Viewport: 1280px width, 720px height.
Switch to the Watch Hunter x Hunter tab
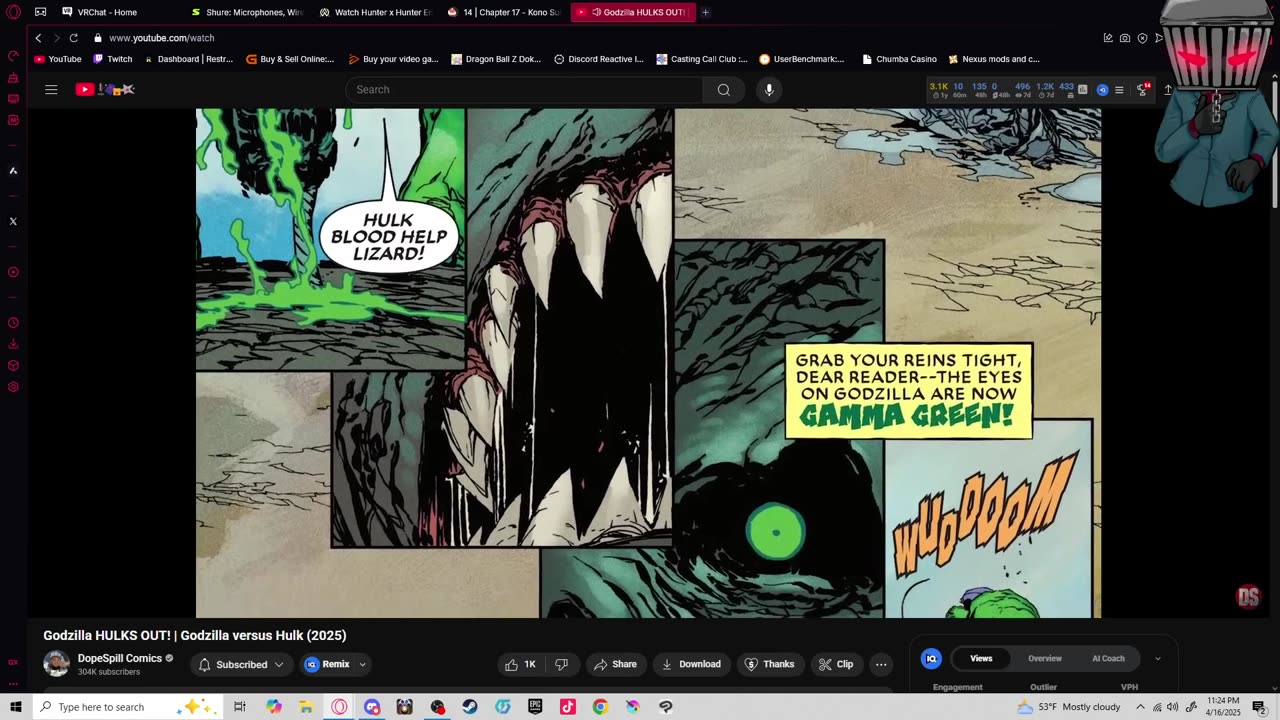[375, 12]
